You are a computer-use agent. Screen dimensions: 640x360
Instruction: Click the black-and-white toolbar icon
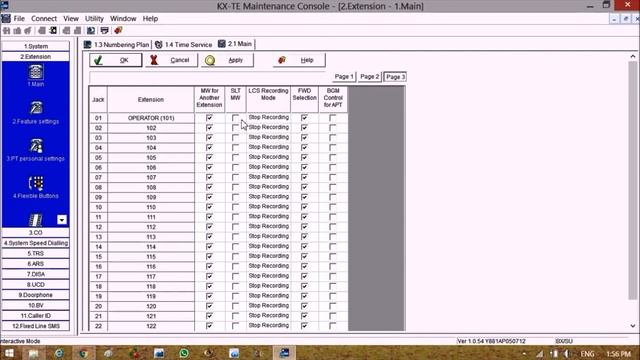click(53, 31)
